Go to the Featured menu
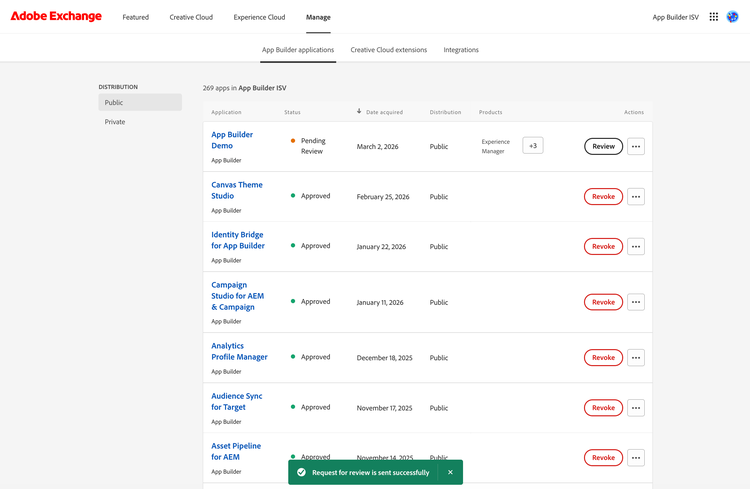The width and height of the screenshot is (750, 489). coord(135,17)
